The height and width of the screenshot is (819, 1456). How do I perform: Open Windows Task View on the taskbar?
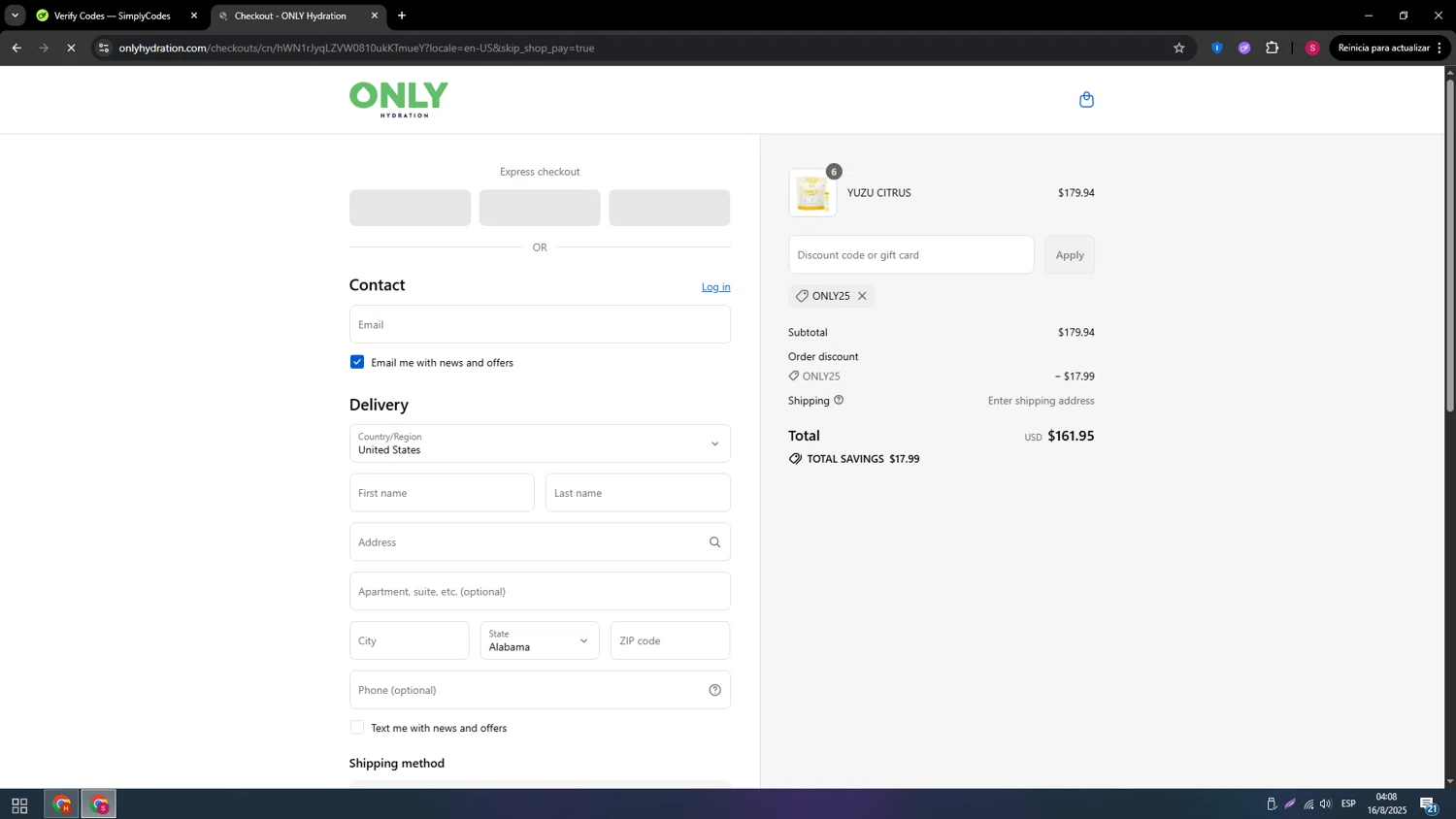tap(19, 805)
